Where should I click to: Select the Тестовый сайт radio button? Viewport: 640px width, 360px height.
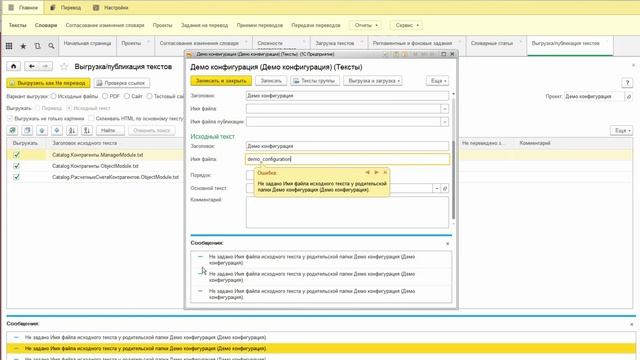149,96
